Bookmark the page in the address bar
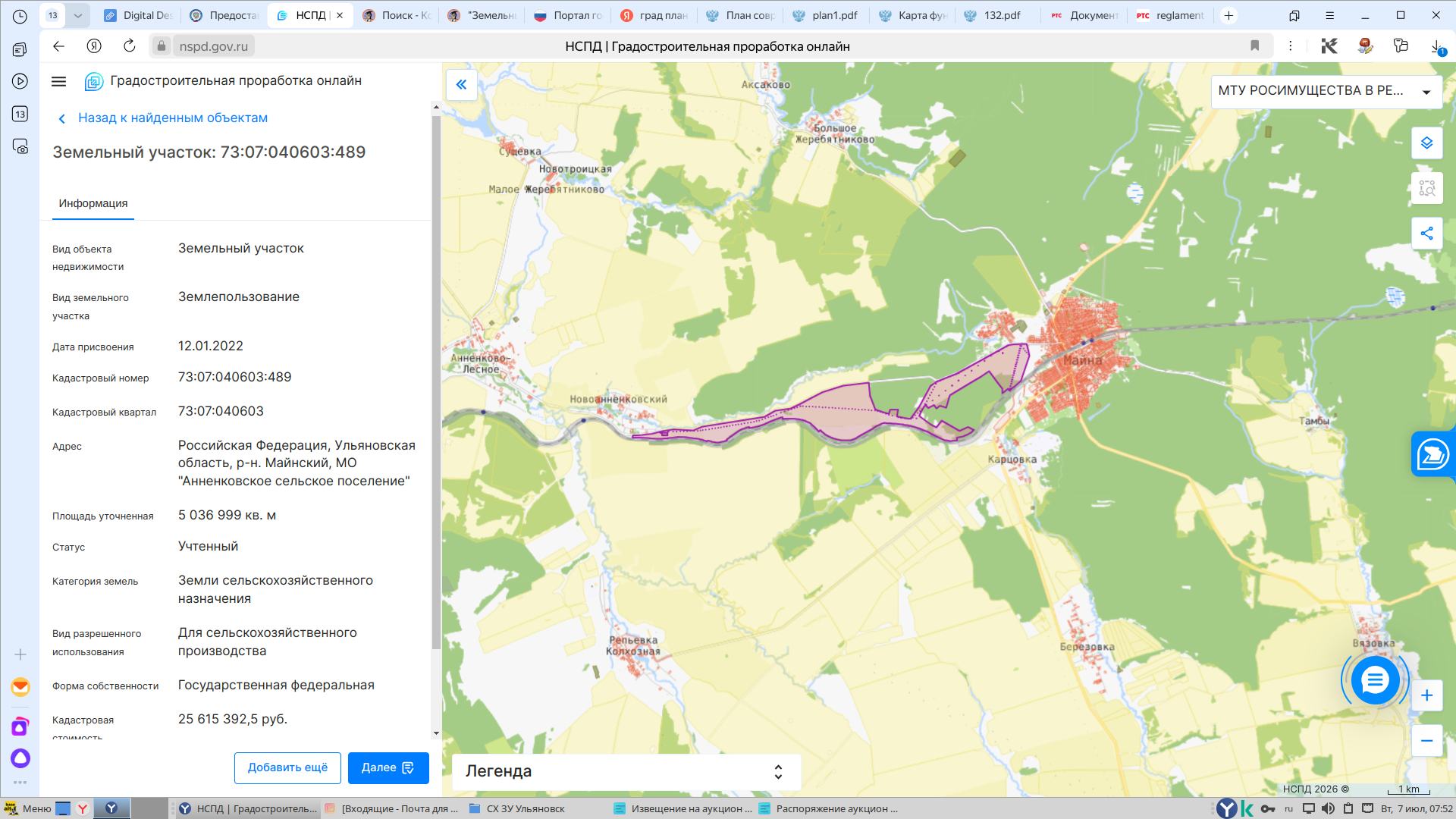This screenshot has height=819, width=1456. 1255,46
